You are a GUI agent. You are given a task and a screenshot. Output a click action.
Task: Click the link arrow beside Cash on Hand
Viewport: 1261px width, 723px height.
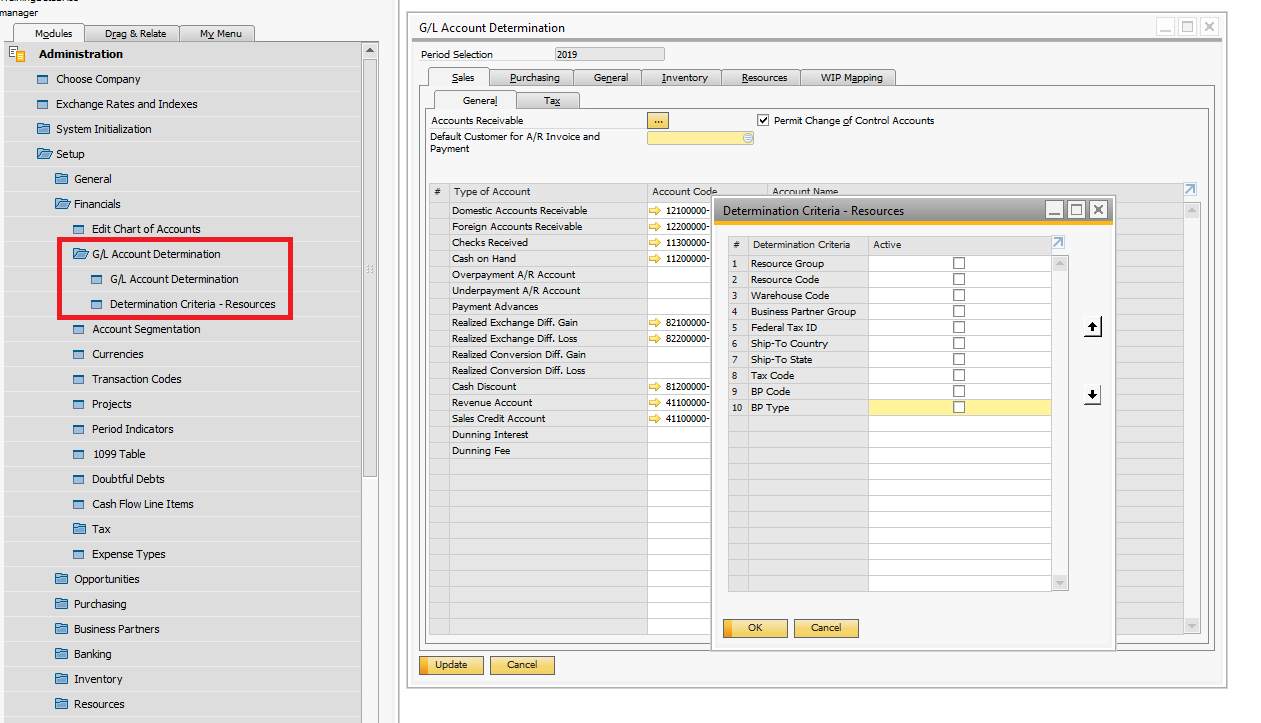655,259
